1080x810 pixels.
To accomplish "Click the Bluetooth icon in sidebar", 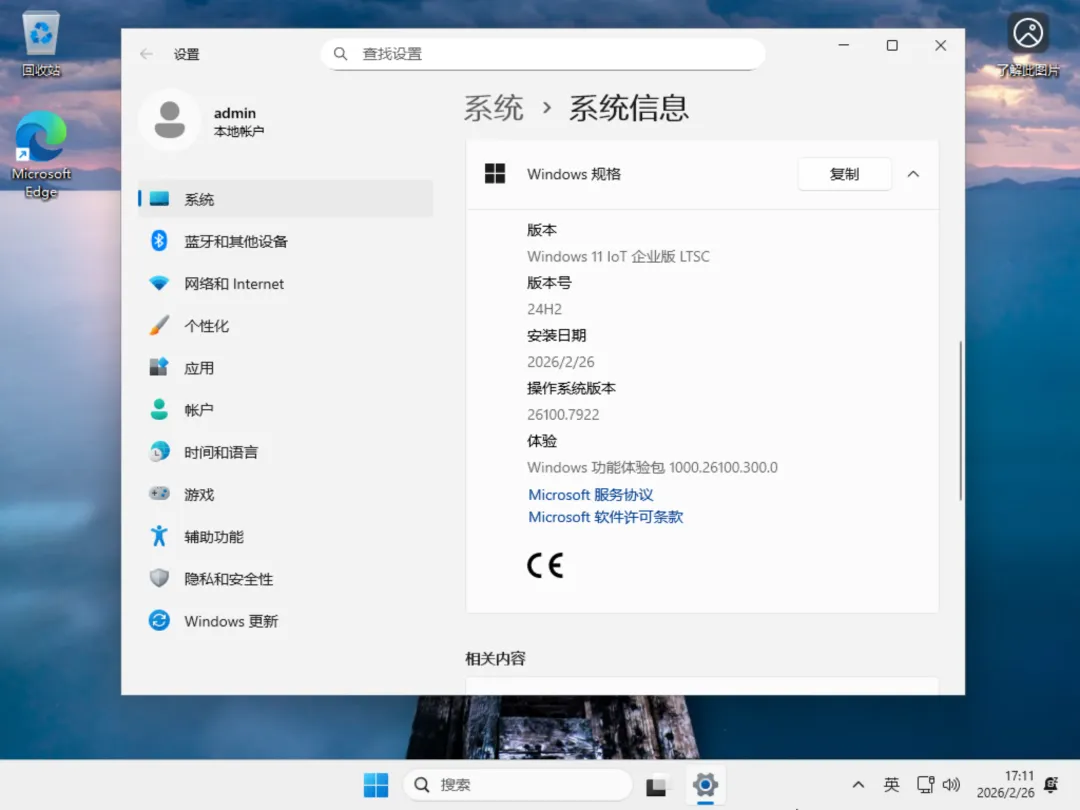I will coord(159,241).
